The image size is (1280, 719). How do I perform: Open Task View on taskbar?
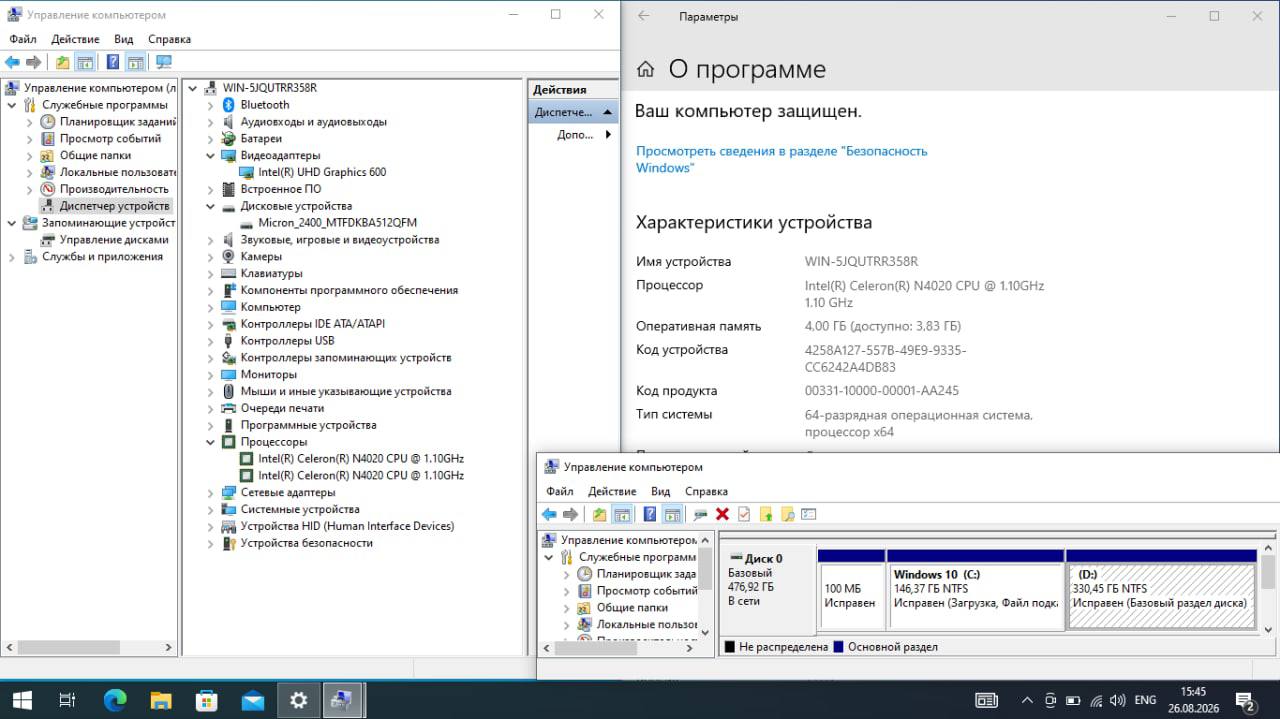pos(67,700)
